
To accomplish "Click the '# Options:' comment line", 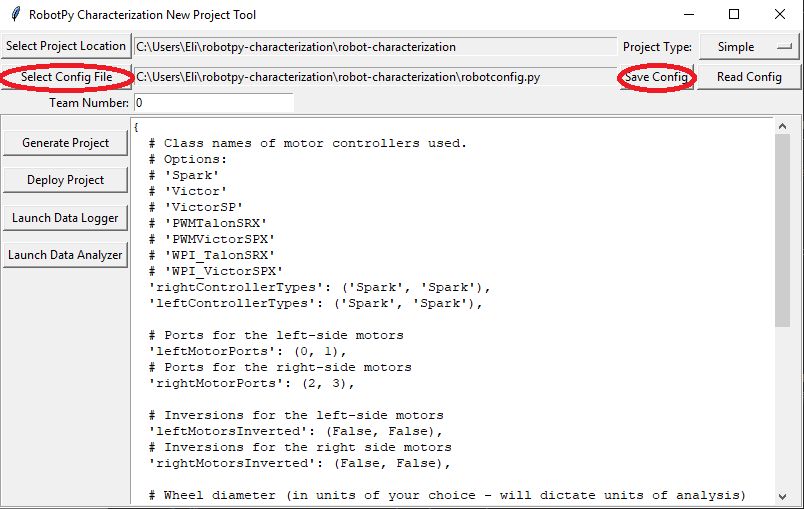I will tap(188, 159).
